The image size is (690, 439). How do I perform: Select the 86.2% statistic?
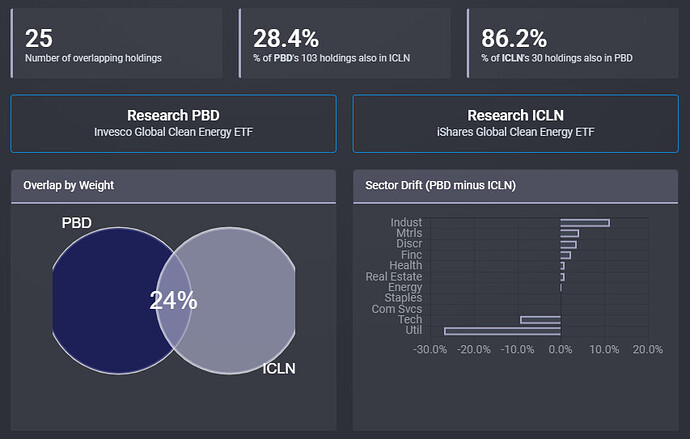click(x=514, y=38)
